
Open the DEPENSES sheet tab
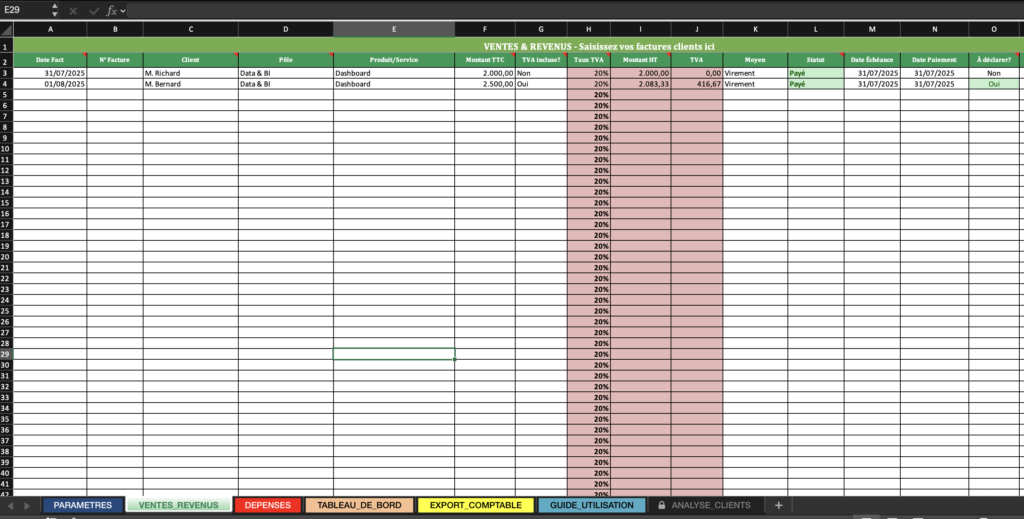(x=267, y=505)
